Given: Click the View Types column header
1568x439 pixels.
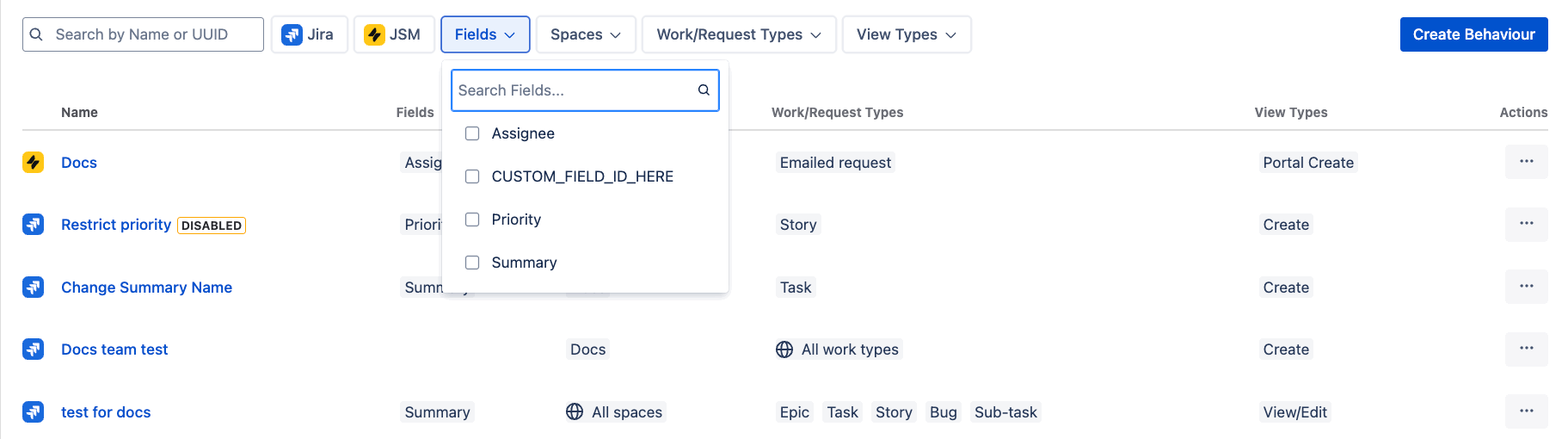Looking at the screenshot, I should click(x=1291, y=113).
